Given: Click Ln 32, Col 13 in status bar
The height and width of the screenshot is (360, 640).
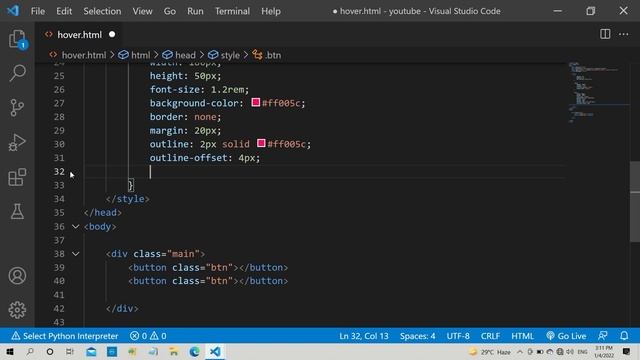Looking at the screenshot, I should tap(364, 336).
